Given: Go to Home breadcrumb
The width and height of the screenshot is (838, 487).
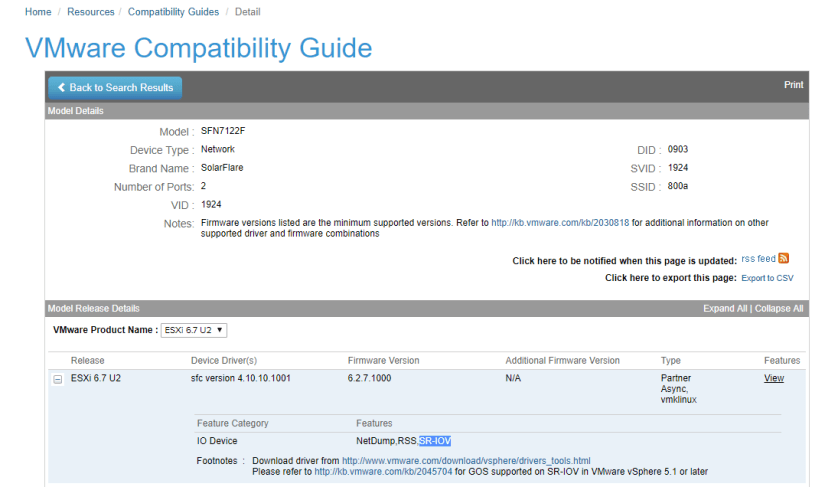Looking at the screenshot, I should click(38, 11).
